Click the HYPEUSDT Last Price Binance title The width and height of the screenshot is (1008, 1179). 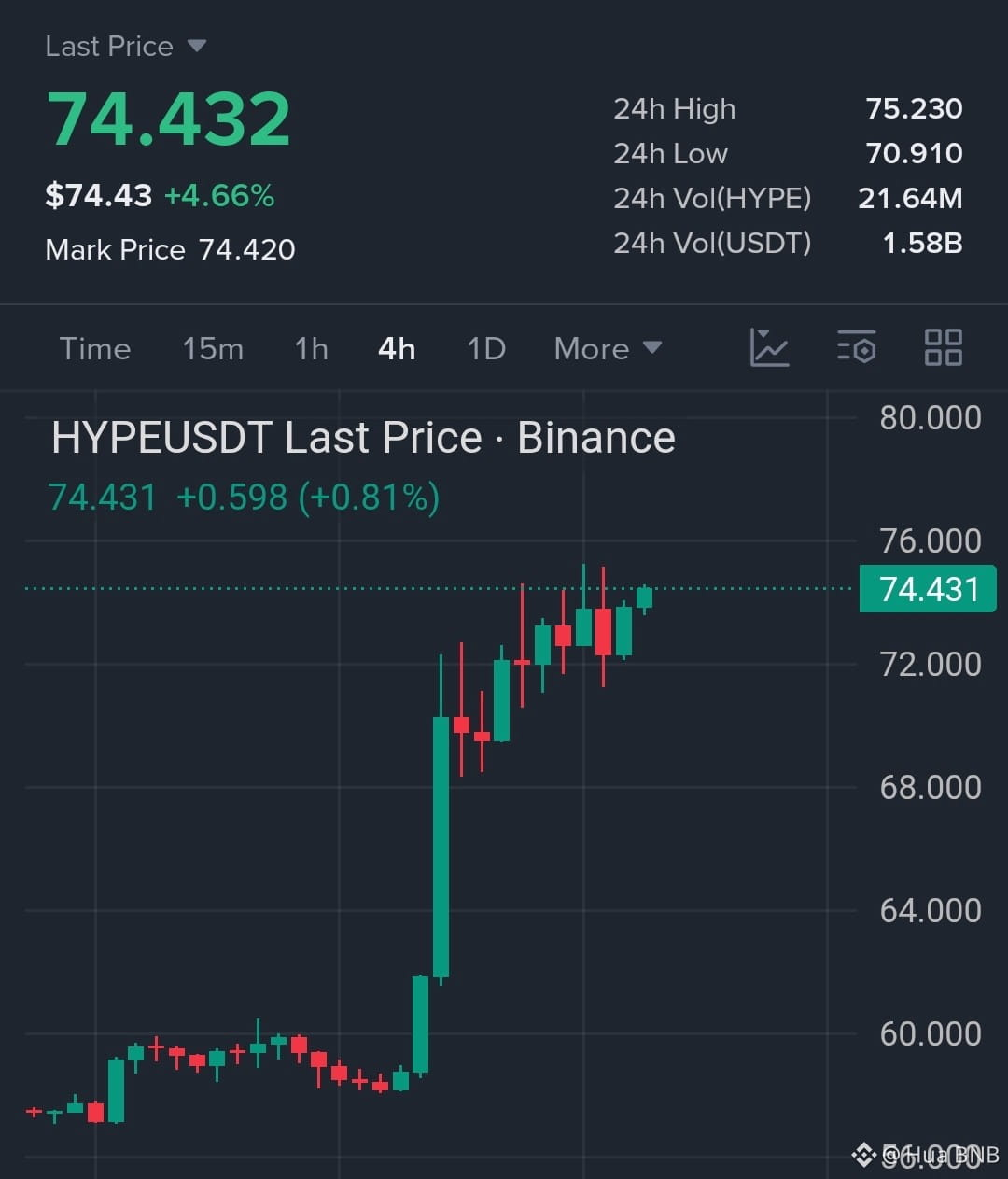[363, 437]
